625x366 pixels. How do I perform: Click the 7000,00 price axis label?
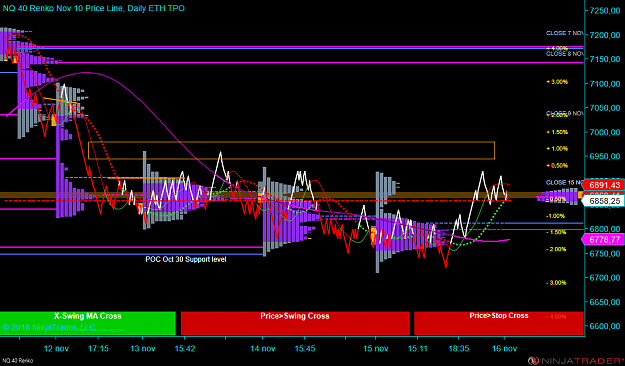[605, 132]
